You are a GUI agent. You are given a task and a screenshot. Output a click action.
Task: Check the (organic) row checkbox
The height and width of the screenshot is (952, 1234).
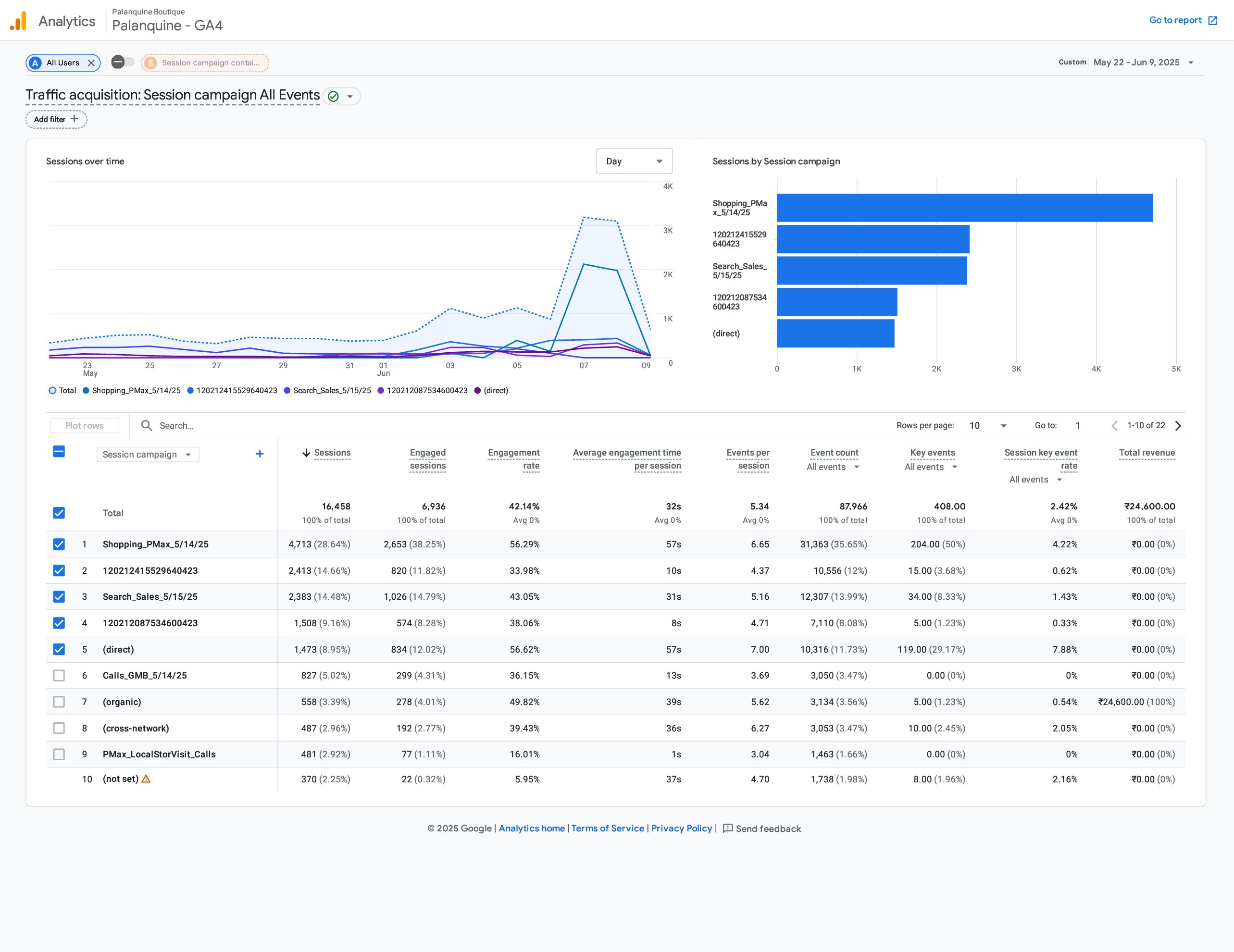tap(59, 702)
